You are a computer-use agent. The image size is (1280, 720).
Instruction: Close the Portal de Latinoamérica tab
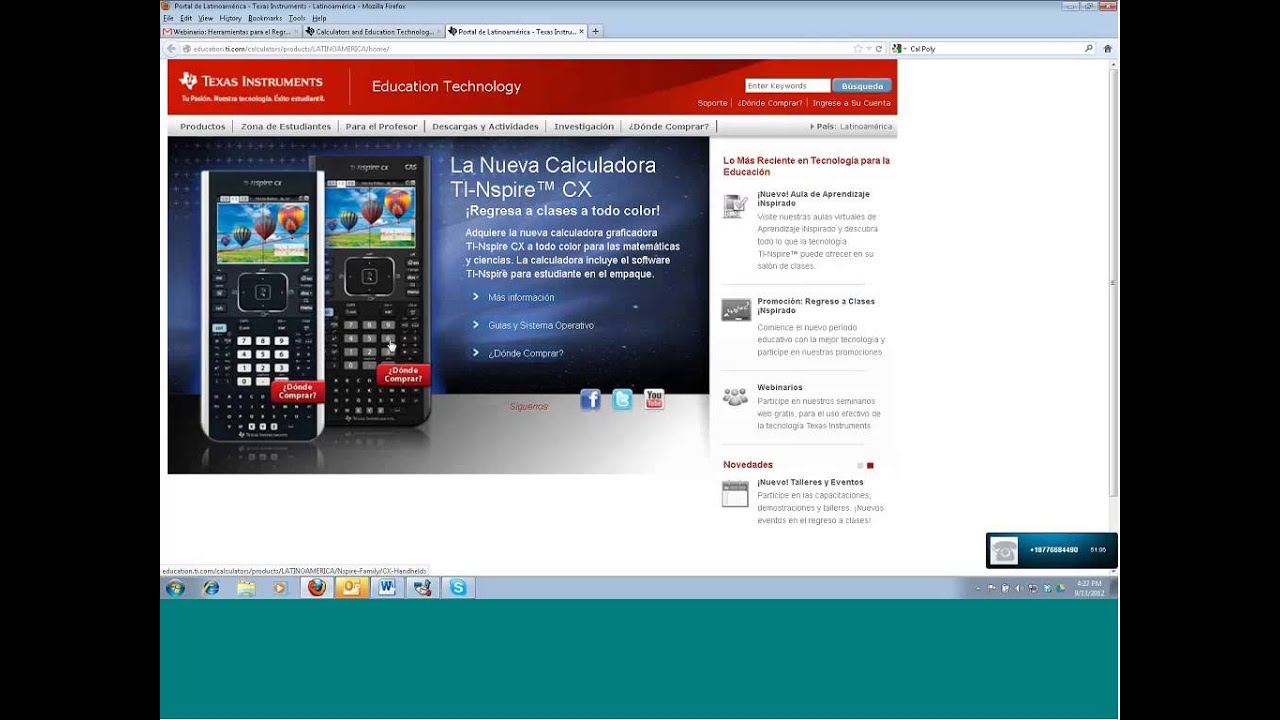point(582,31)
